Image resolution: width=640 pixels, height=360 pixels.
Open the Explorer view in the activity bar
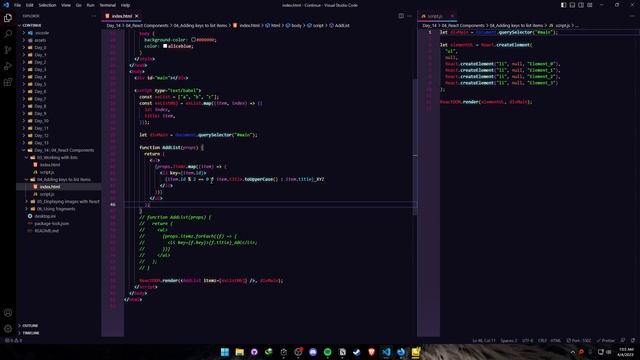(8, 18)
